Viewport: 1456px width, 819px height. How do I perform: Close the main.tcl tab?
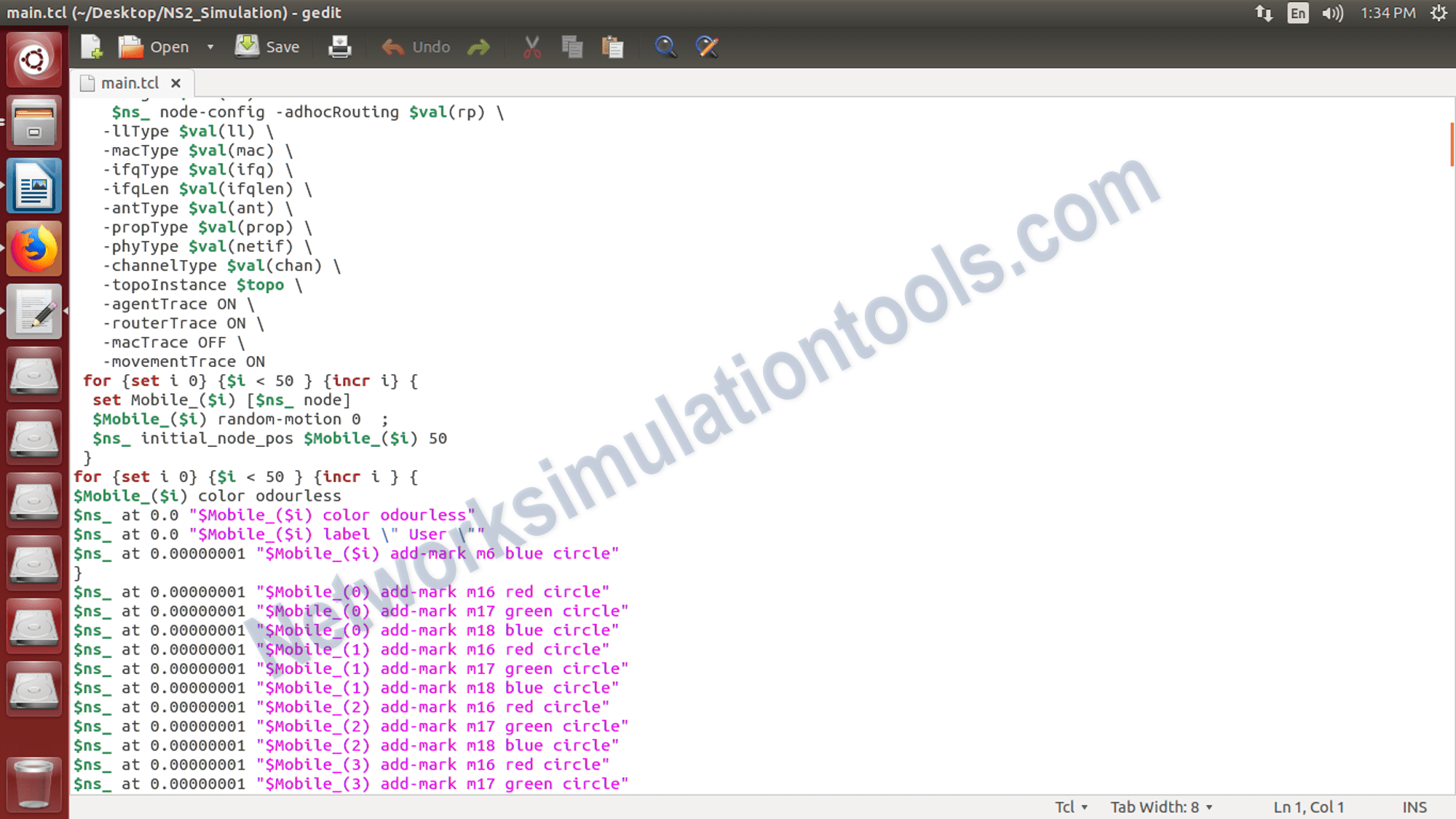tap(176, 82)
